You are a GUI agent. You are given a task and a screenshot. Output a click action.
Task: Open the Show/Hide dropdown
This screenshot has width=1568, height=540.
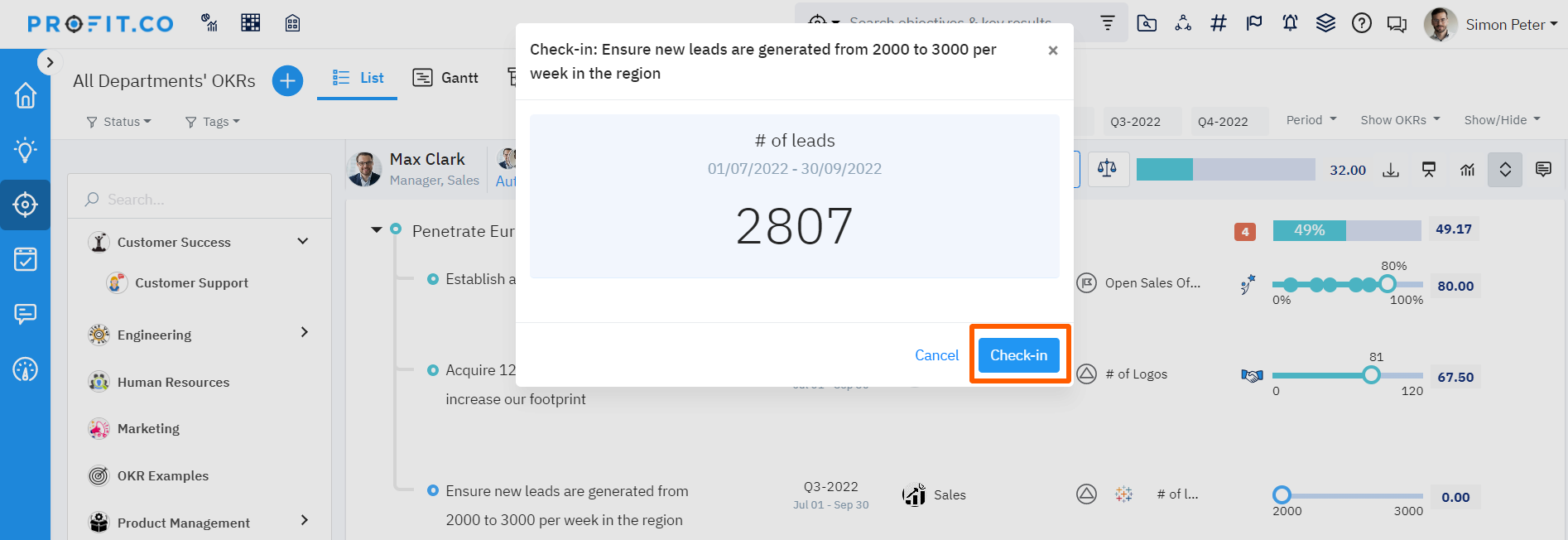[x=1502, y=120]
